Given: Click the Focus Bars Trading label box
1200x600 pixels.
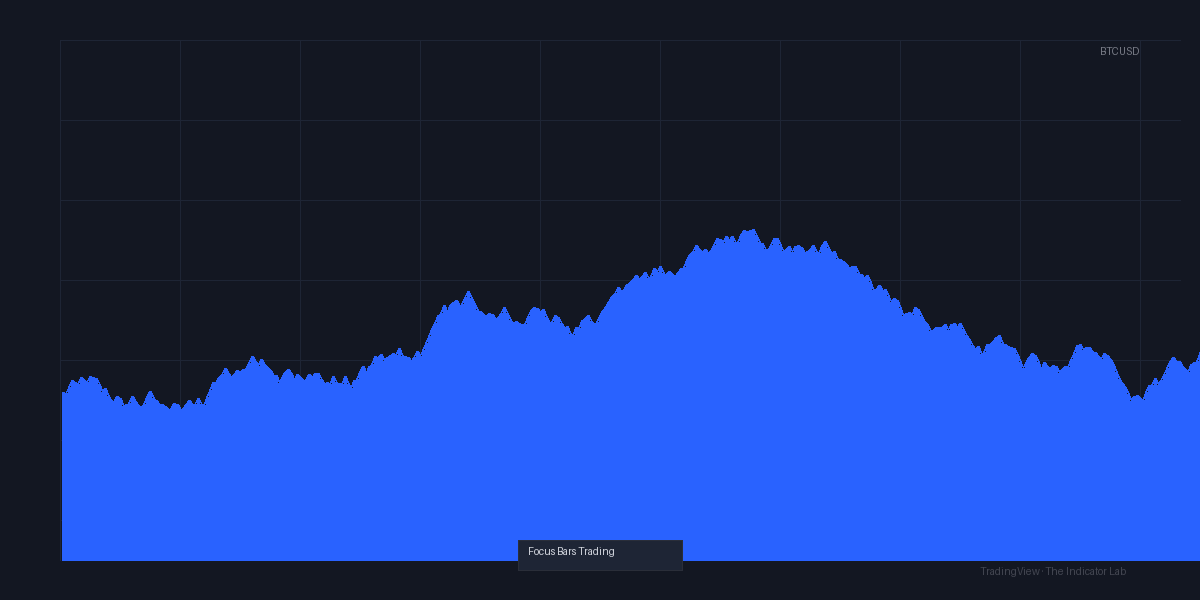Looking at the screenshot, I should click(600, 555).
